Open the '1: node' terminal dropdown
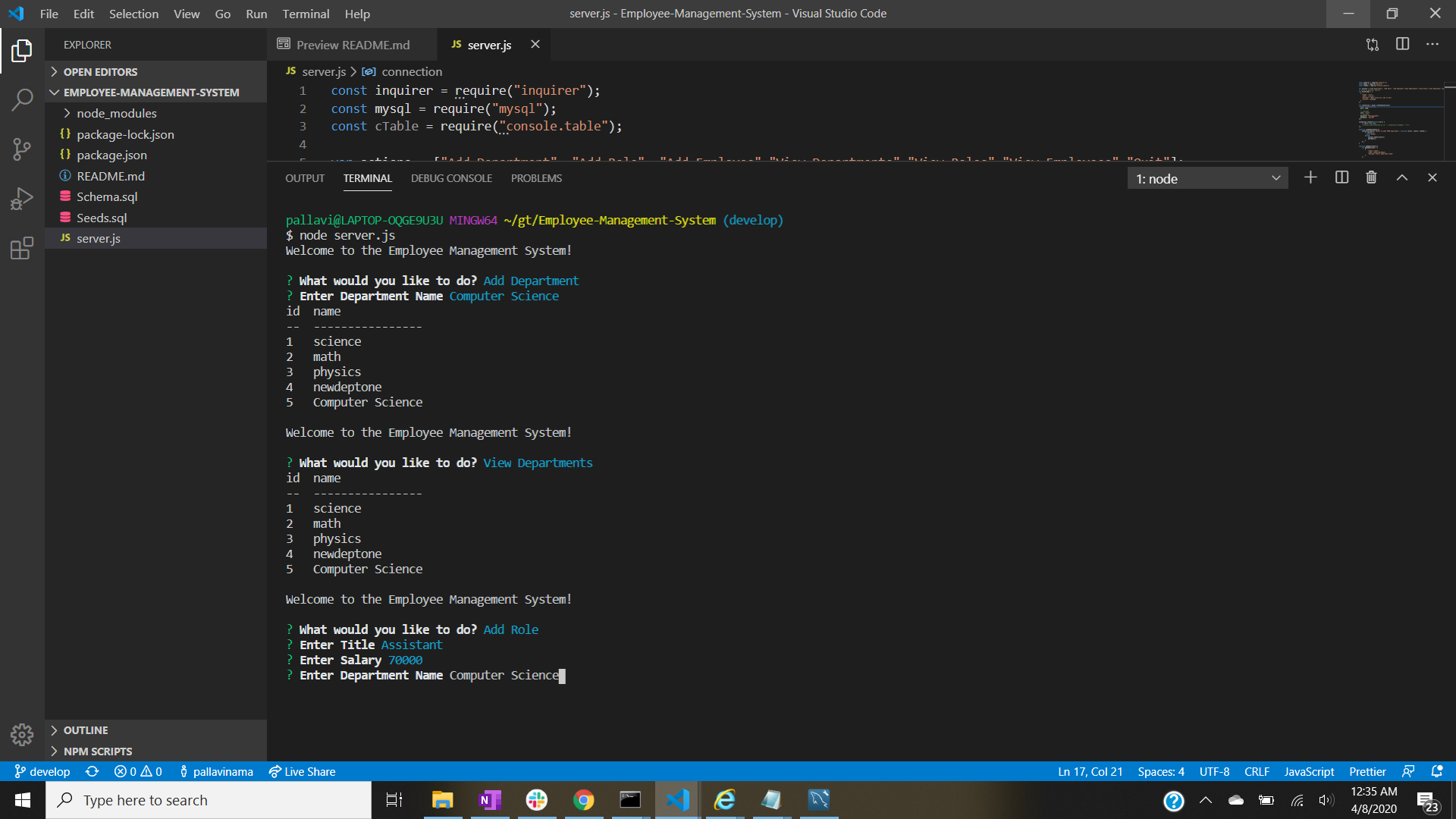 1207,177
